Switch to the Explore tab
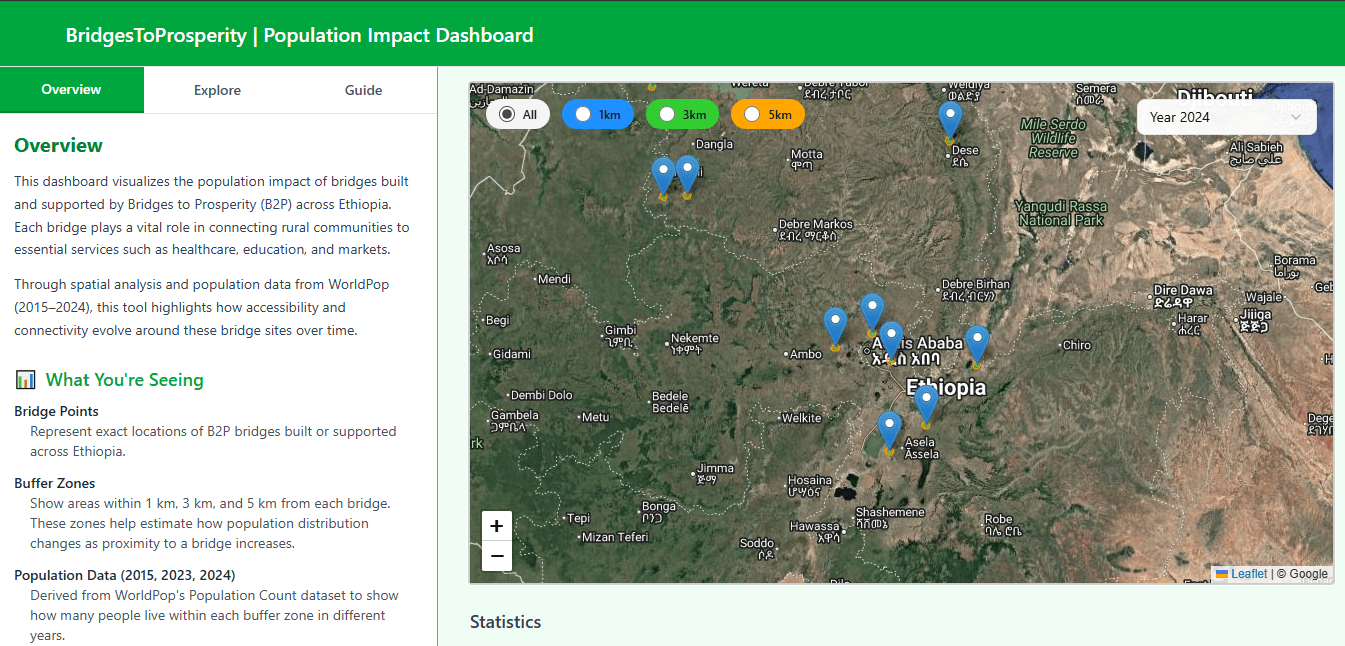 click(217, 90)
